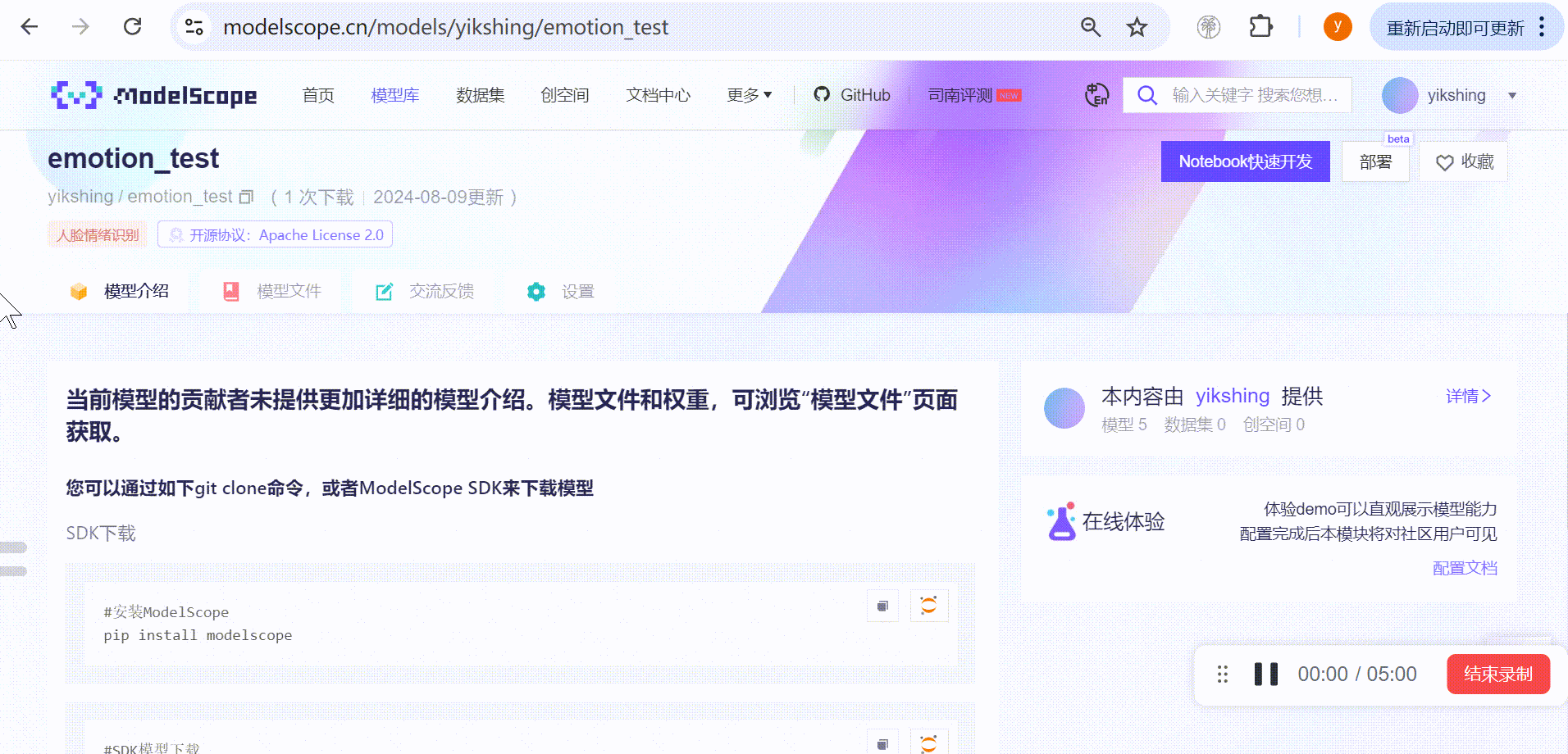Click the SDK下载 heading
Image resolution: width=1568 pixels, height=754 pixels.
pos(101,534)
